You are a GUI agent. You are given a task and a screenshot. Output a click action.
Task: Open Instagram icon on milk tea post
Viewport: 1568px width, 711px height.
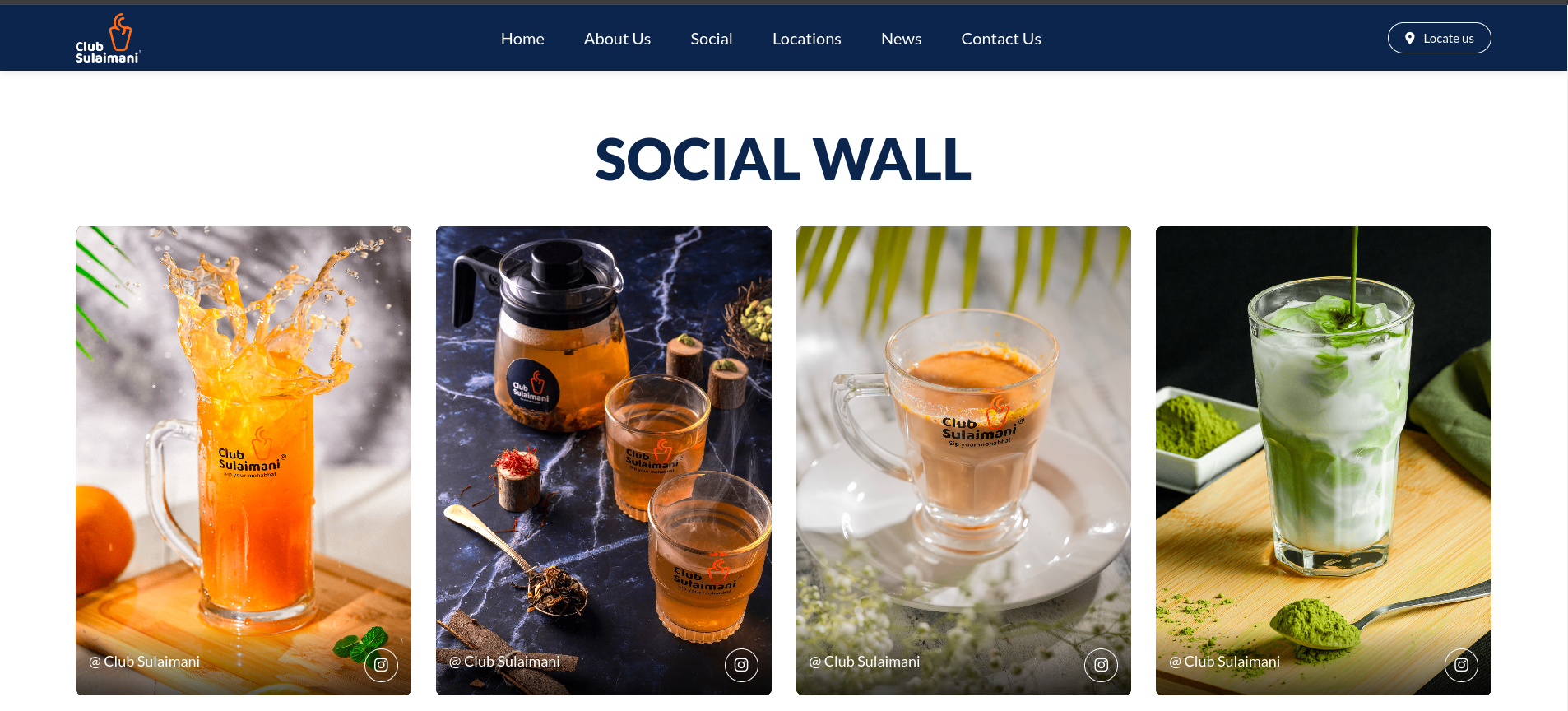point(1101,665)
